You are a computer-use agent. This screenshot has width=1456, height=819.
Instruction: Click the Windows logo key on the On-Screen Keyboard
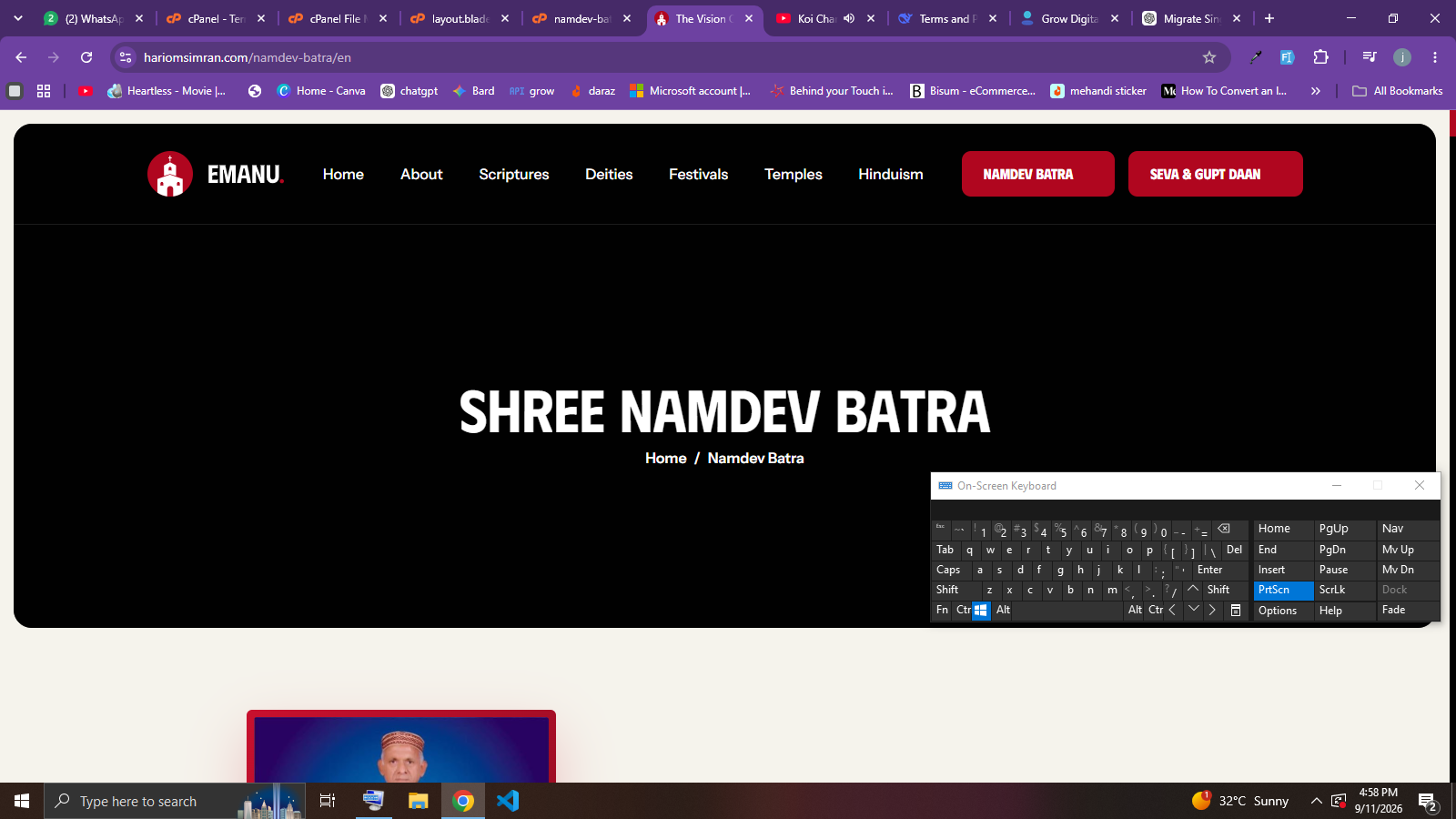point(981,611)
